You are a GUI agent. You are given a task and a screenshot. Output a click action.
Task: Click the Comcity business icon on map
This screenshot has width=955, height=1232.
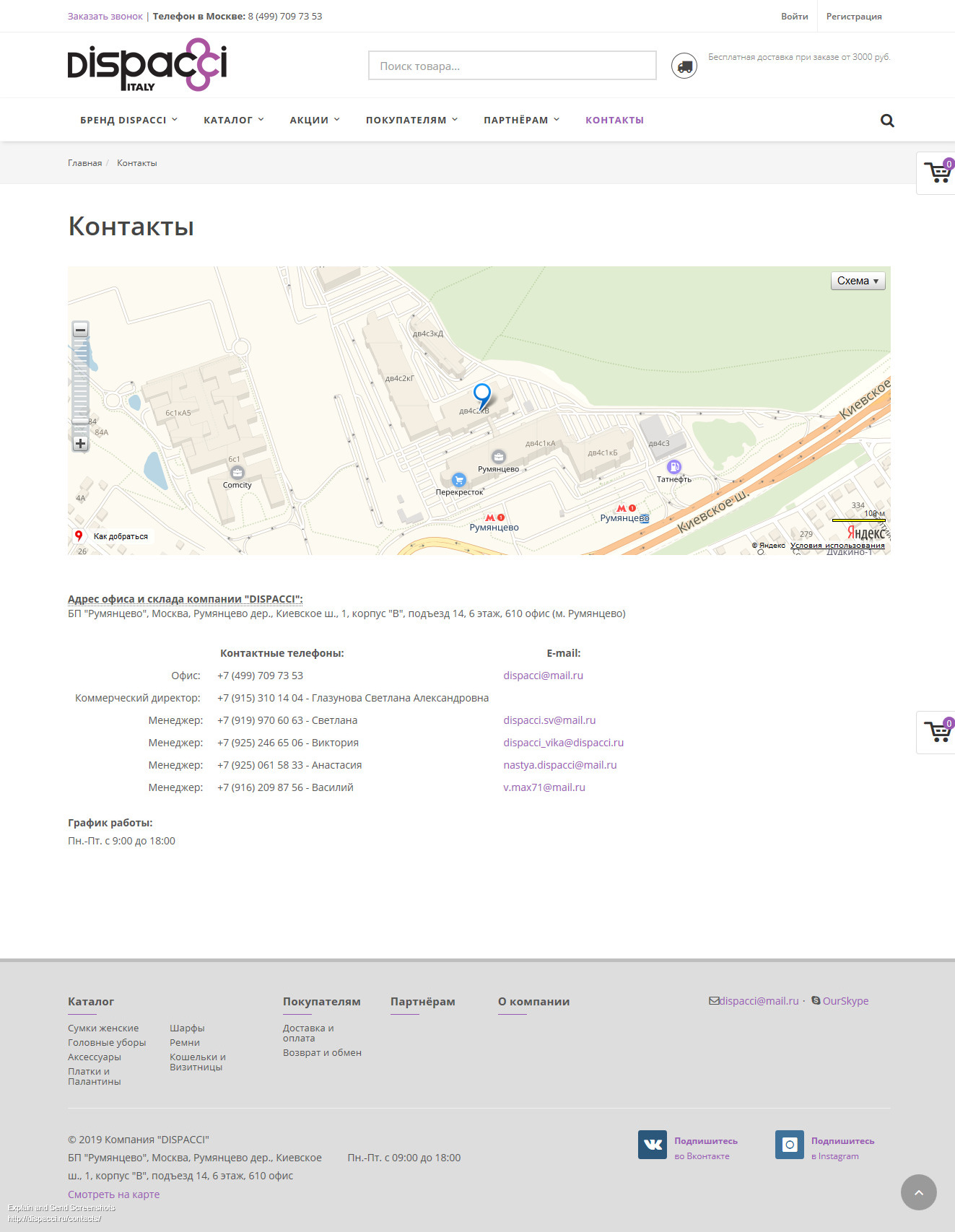pyautogui.click(x=237, y=473)
